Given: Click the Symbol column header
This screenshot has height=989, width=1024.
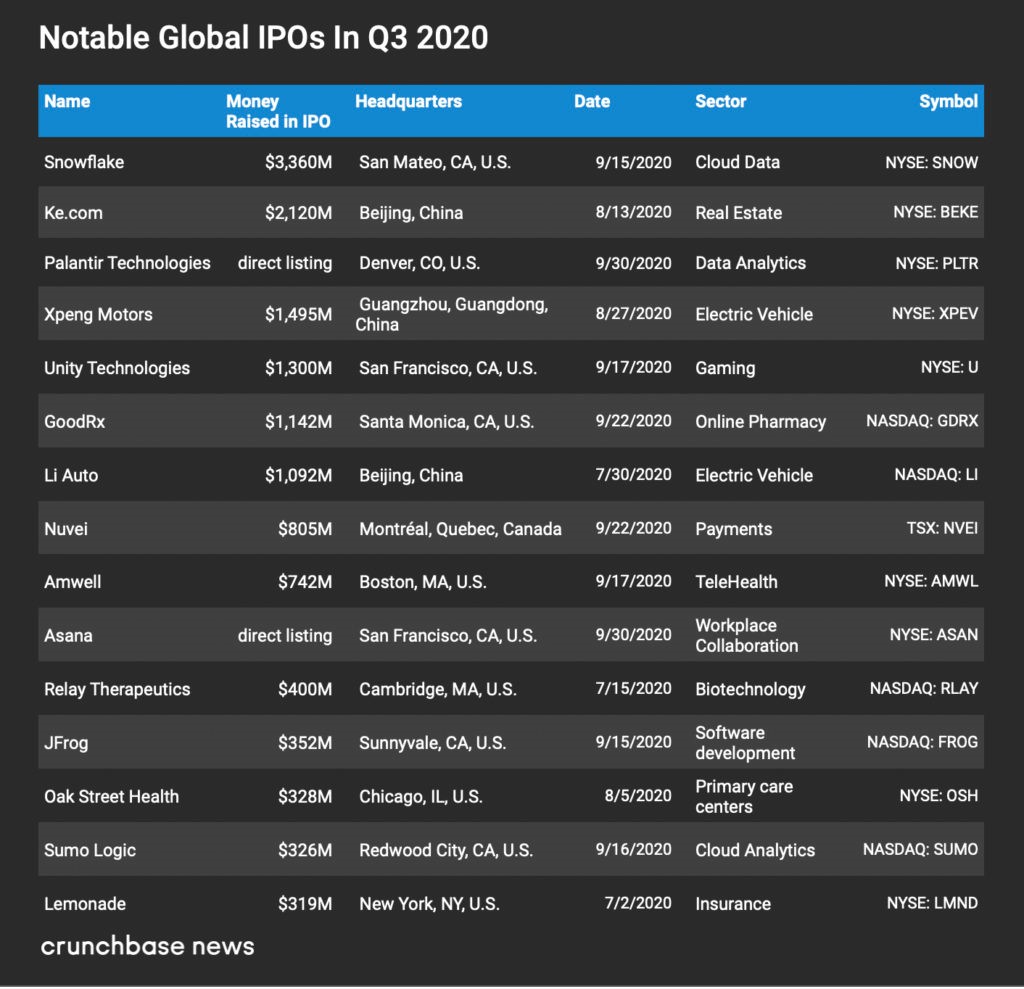Looking at the screenshot, I should [948, 101].
